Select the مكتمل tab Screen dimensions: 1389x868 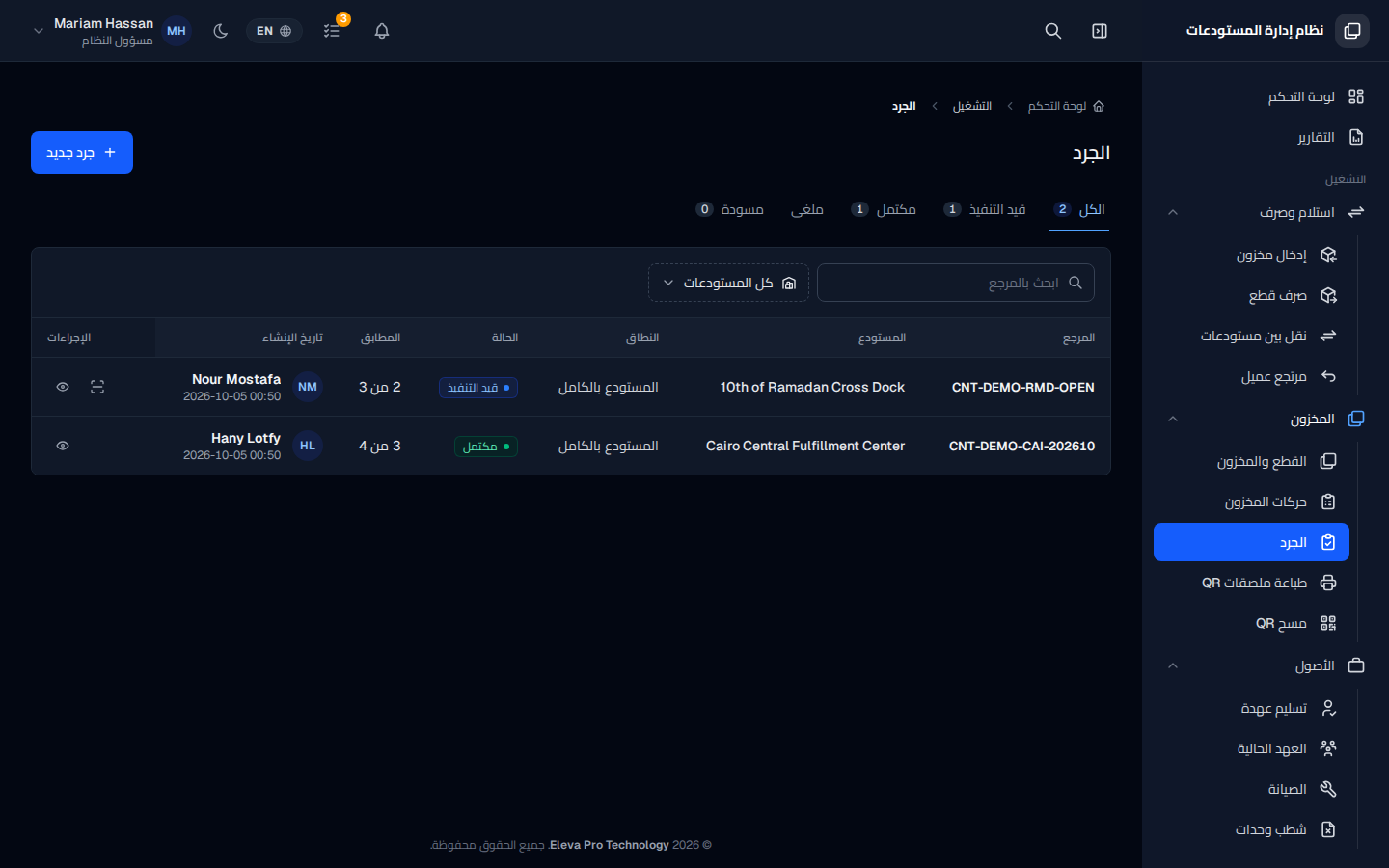(x=884, y=209)
